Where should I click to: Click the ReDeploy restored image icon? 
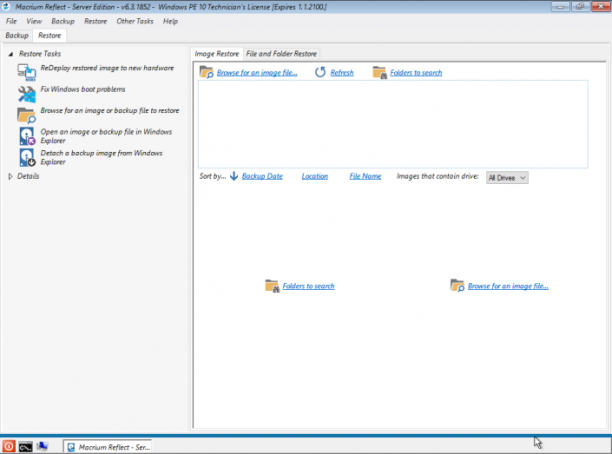click(x=27, y=72)
